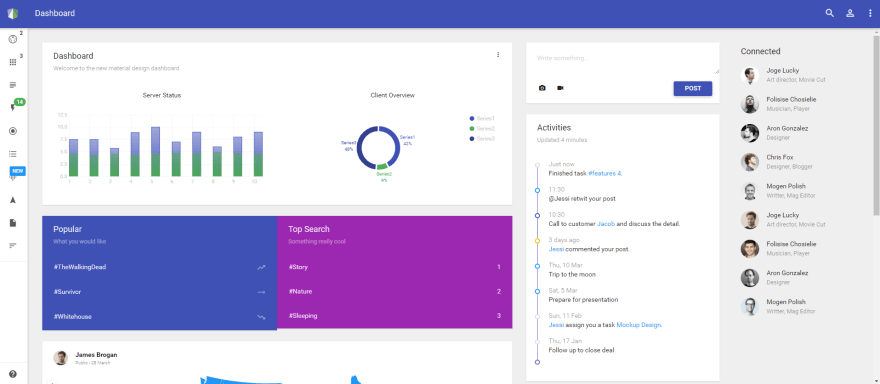Open Jessi link in 'commented your post'
This screenshot has width=880, height=384.
point(556,249)
